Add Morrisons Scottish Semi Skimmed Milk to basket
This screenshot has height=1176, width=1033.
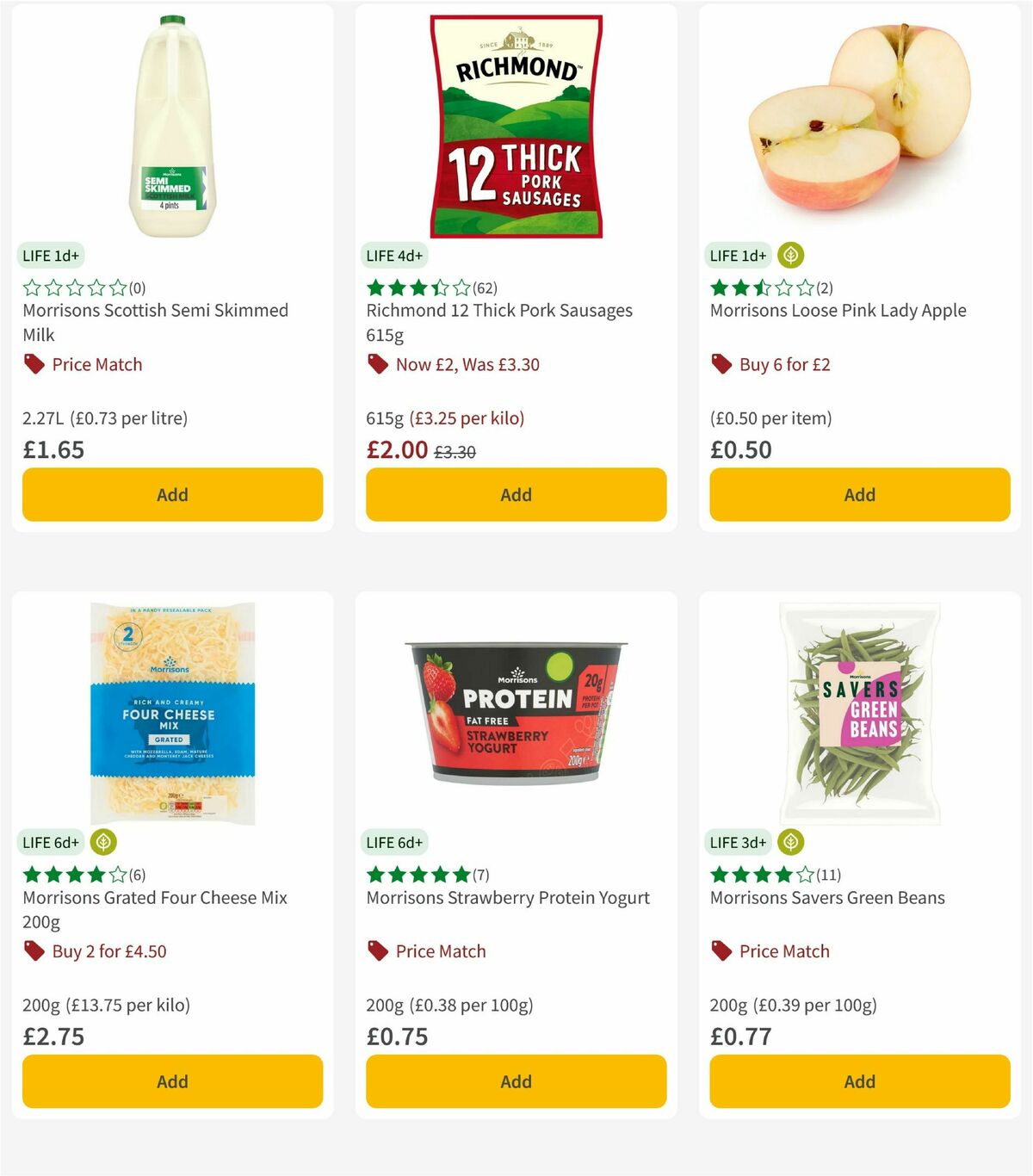[x=172, y=494]
